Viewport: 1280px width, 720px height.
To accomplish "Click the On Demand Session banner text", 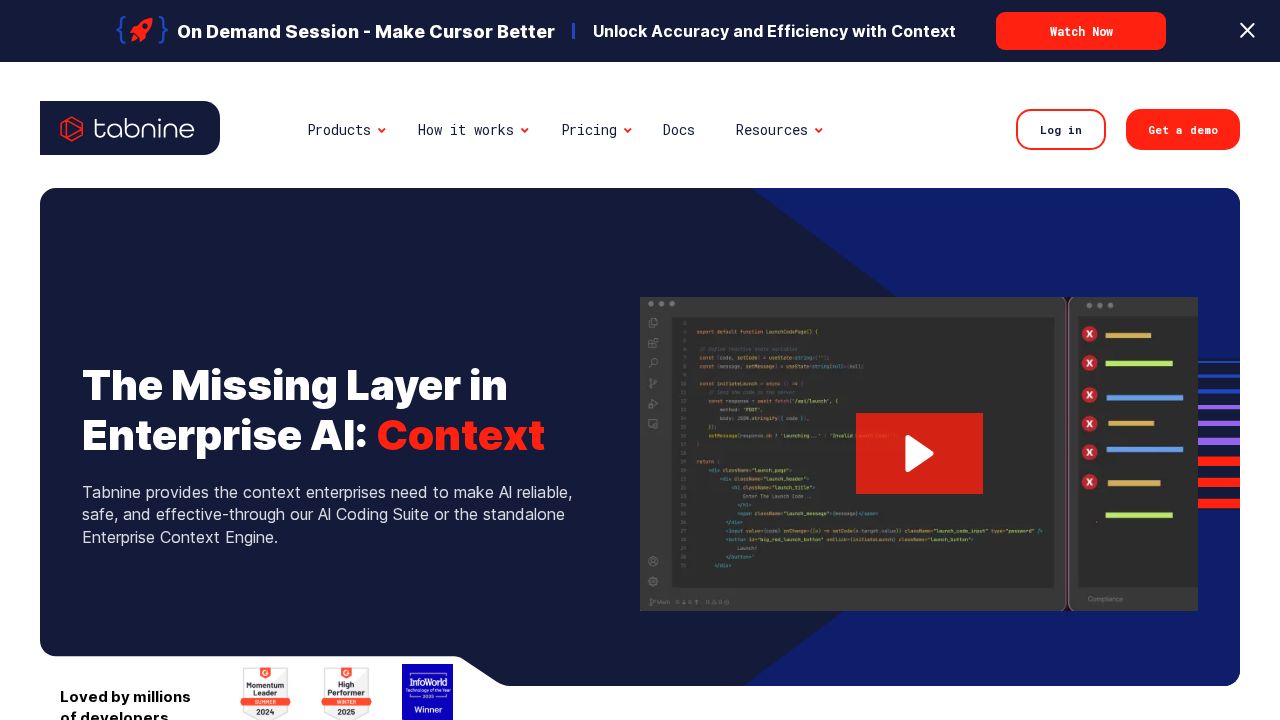I will point(366,31).
